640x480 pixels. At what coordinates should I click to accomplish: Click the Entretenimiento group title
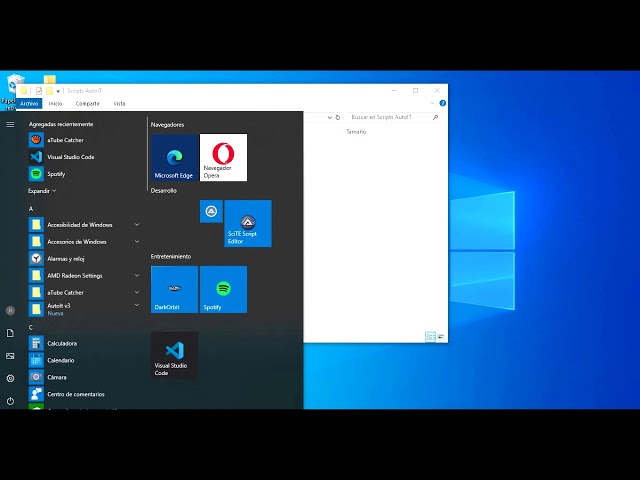[171, 256]
